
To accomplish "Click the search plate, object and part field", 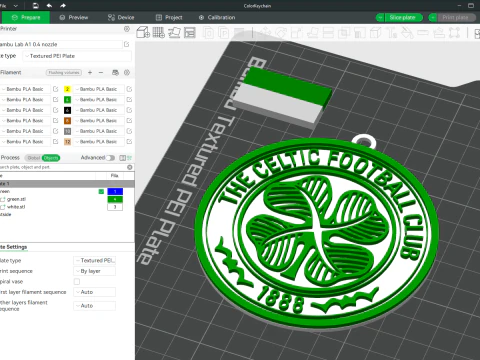I will pyautogui.click(x=63, y=167).
